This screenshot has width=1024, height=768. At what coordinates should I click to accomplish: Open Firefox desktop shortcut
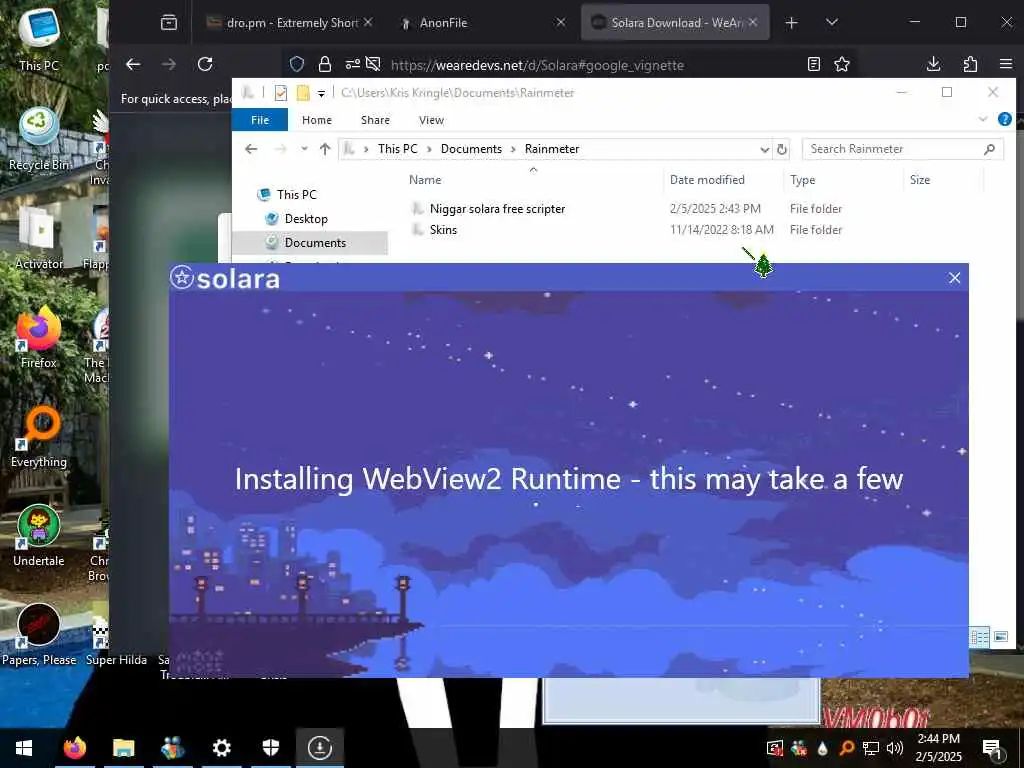coord(39,338)
